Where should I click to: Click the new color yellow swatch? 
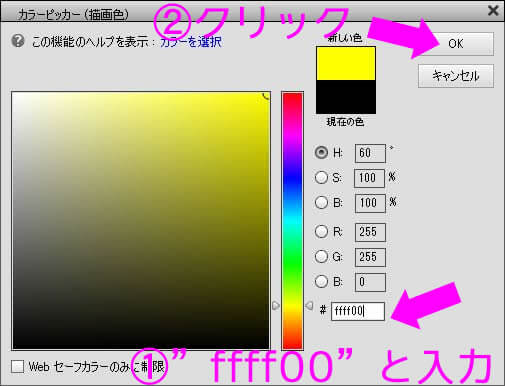point(346,63)
